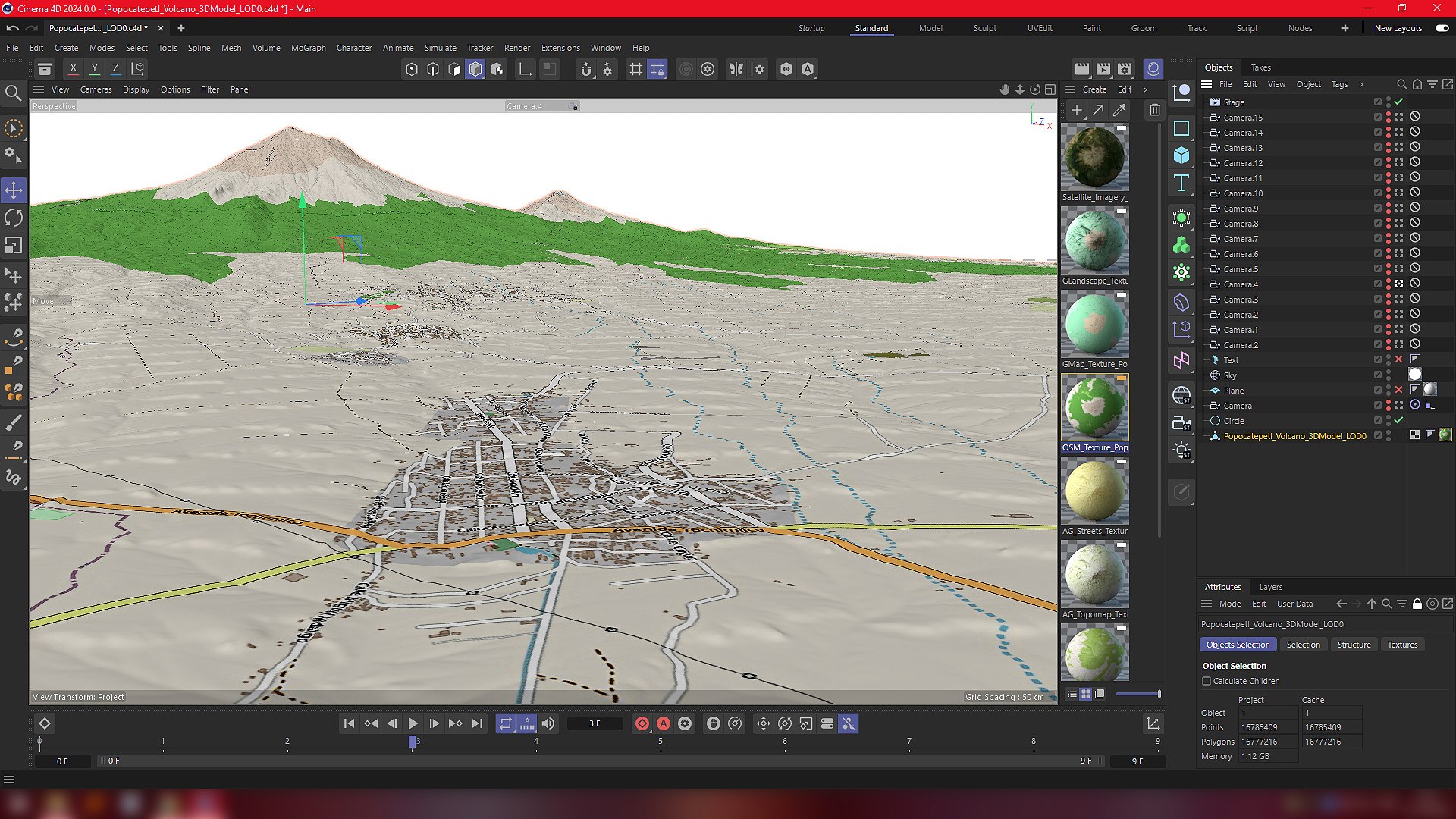Open the Simulate menu
The image size is (1456, 819).
[x=441, y=48]
